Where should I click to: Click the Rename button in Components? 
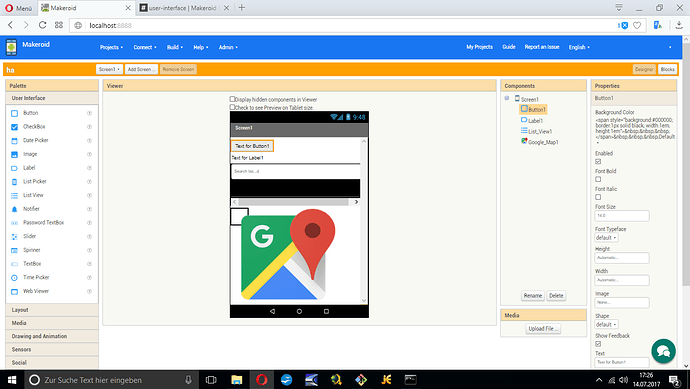(x=532, y=296)
